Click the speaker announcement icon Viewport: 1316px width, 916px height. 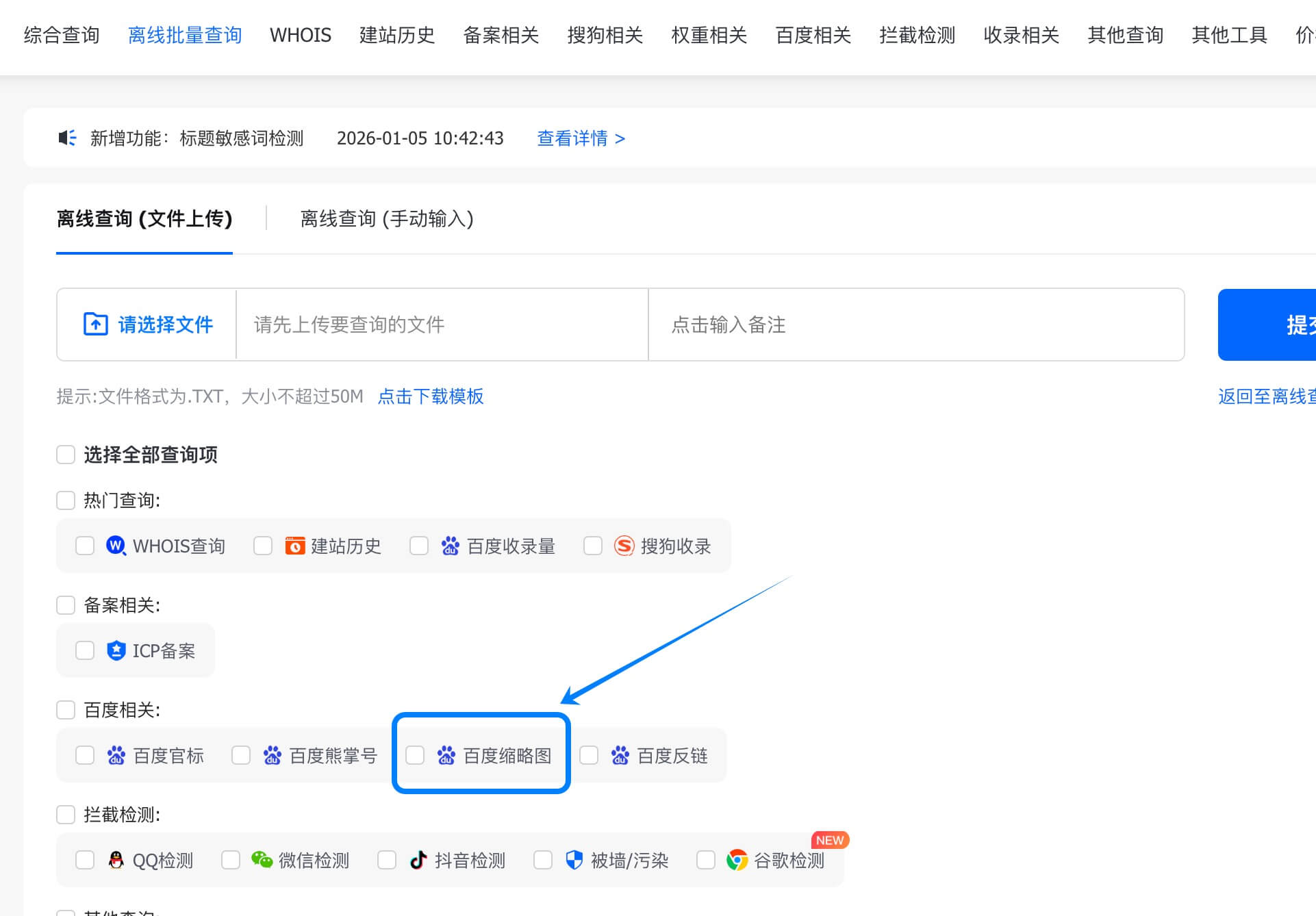67,138
